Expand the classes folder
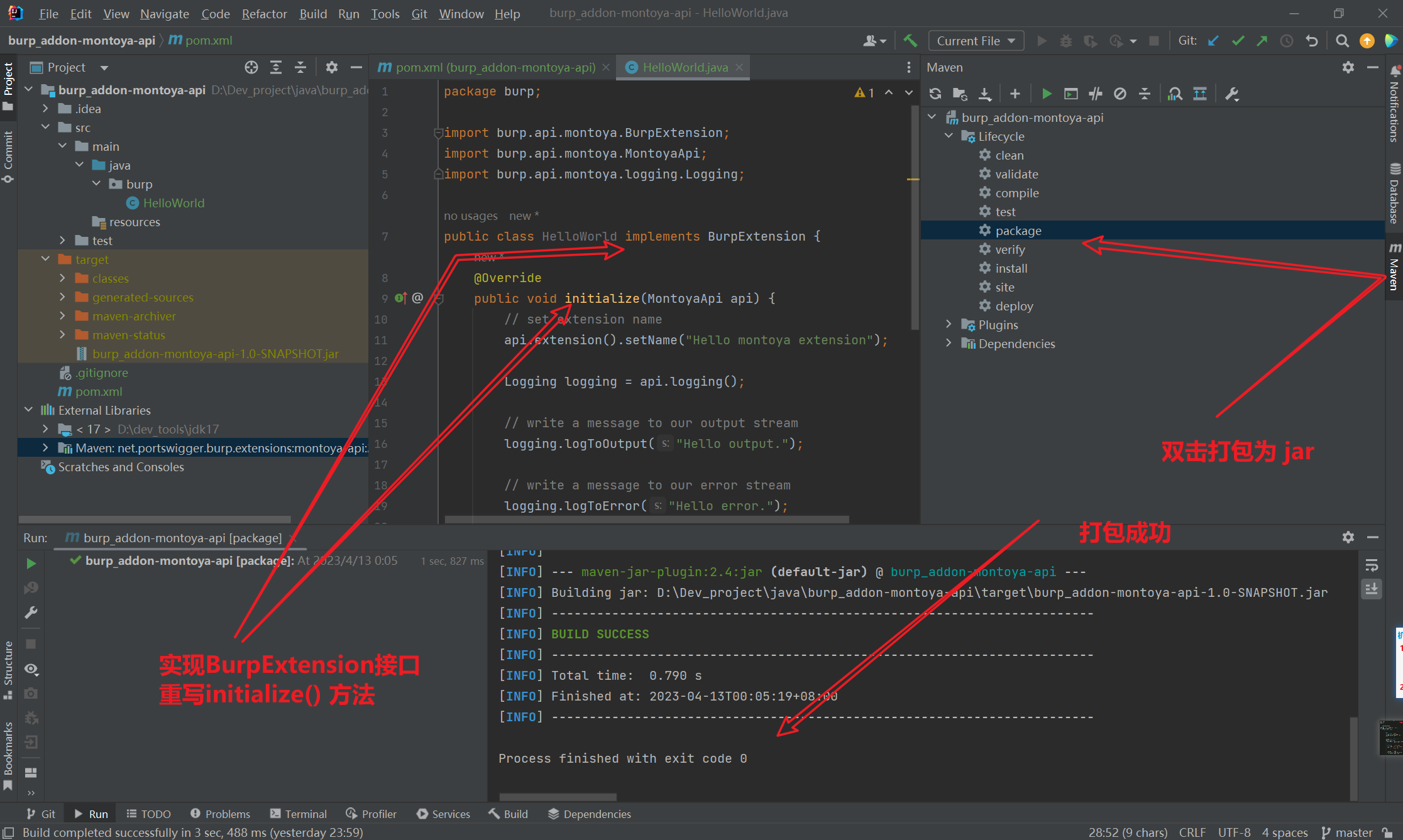Image resolution: width=1403 pixels, height=840 pixels. pyautogui.click(x=62, y=278)
